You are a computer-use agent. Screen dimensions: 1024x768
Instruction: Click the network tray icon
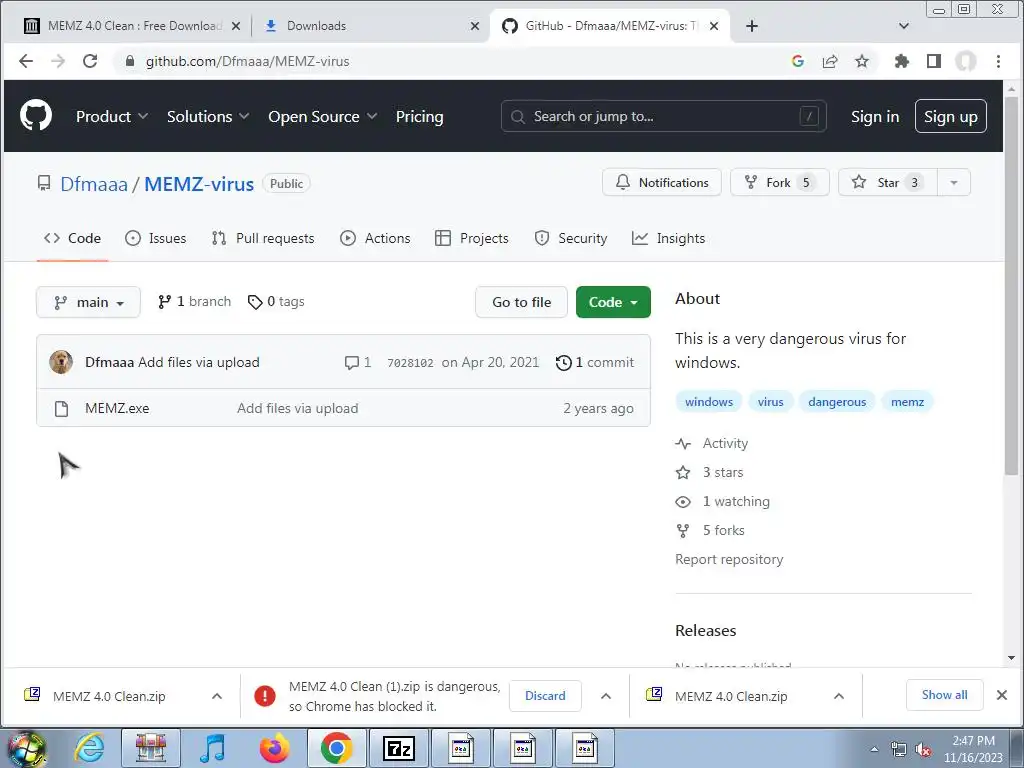click(x=899, y=750)
